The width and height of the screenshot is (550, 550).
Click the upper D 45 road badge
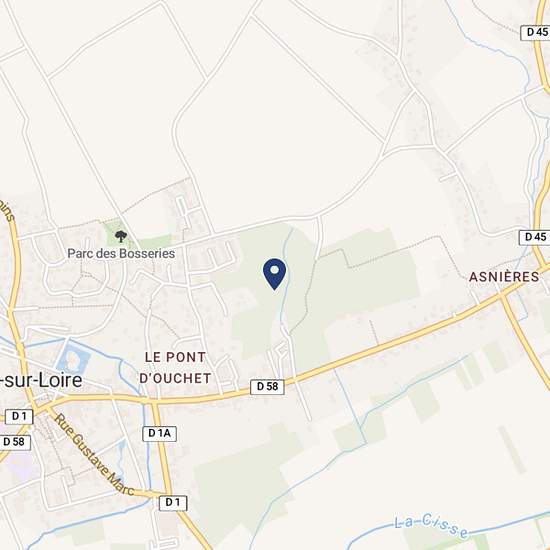[536, 32]
